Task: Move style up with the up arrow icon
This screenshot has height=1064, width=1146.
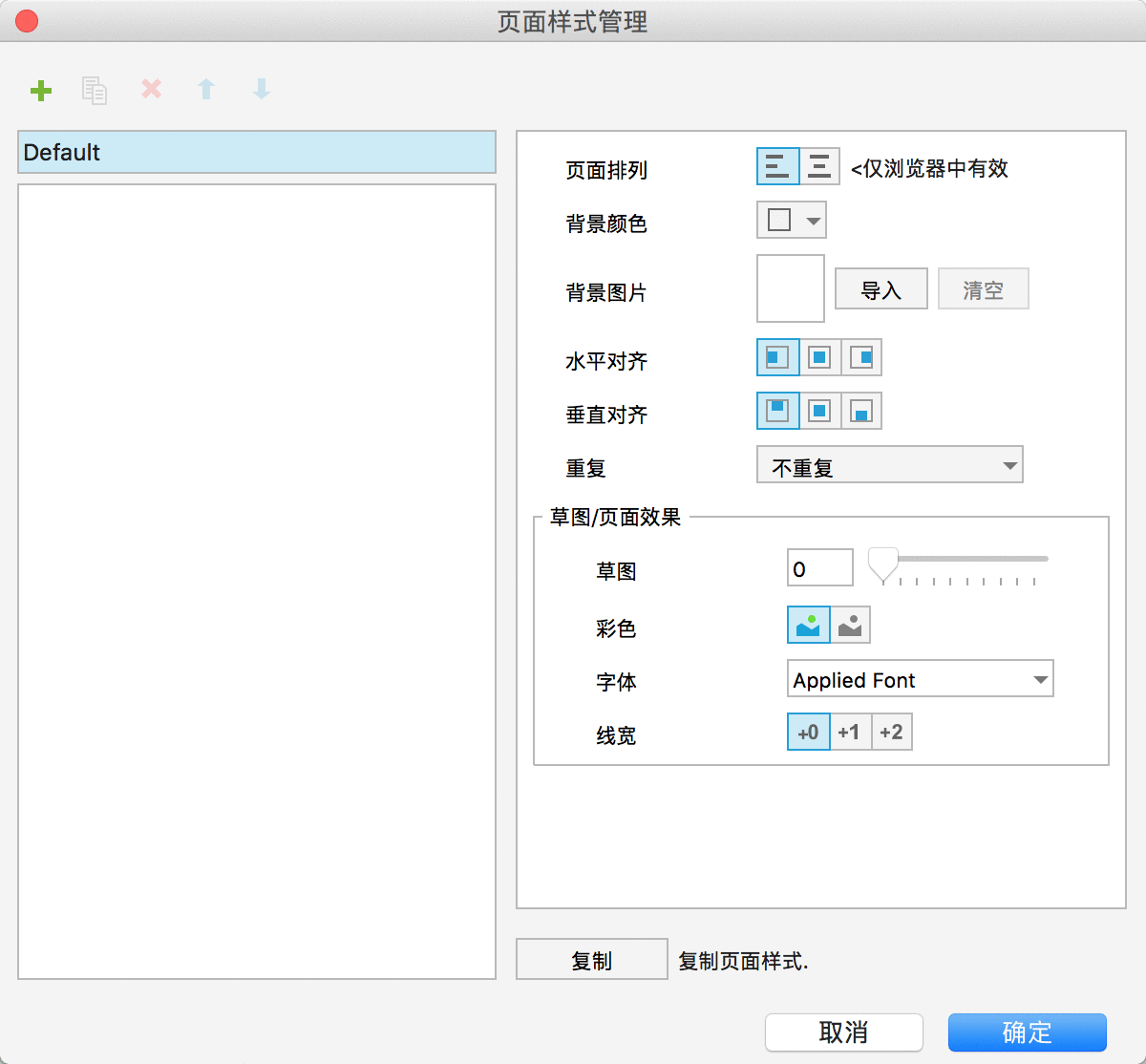Action: [x=206, y=89]
